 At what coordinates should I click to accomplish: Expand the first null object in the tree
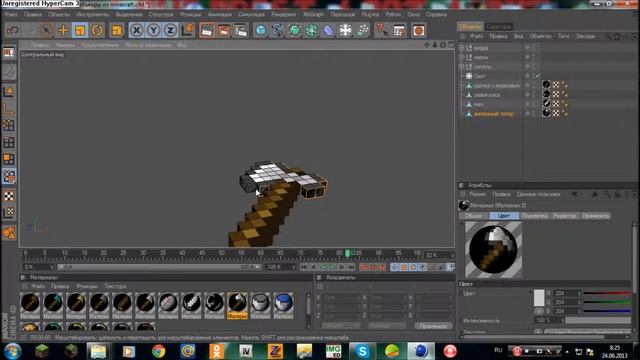pyautogui.click(x=462, y=48)
